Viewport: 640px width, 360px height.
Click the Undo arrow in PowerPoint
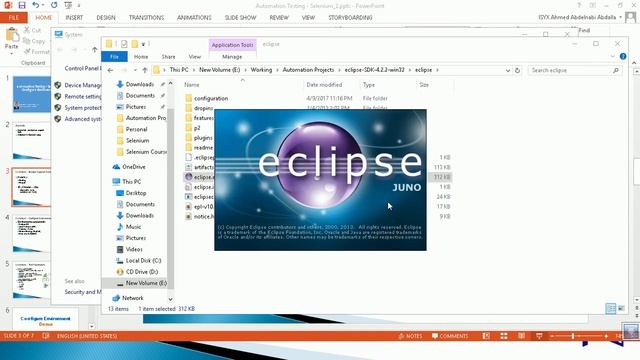pos(36,5)
